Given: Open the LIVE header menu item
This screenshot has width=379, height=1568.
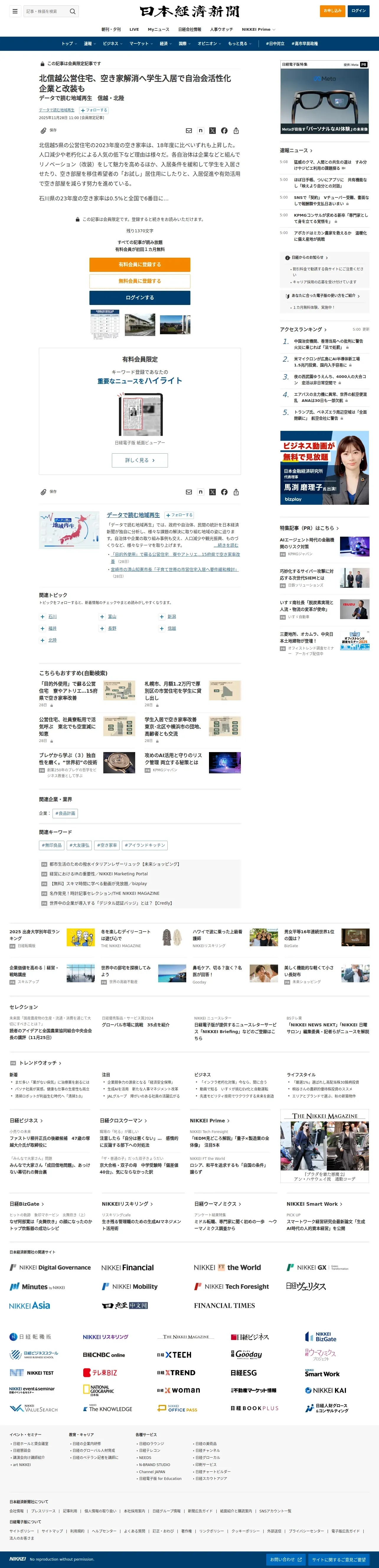Looking at the screenshot, I should [134, 29].
